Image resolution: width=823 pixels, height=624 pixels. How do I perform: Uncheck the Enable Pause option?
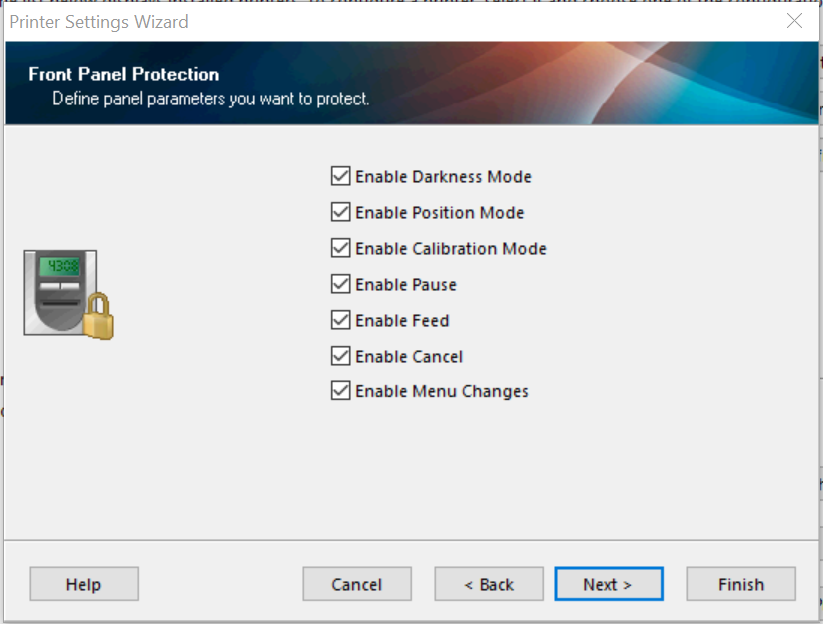click(340, 284)
